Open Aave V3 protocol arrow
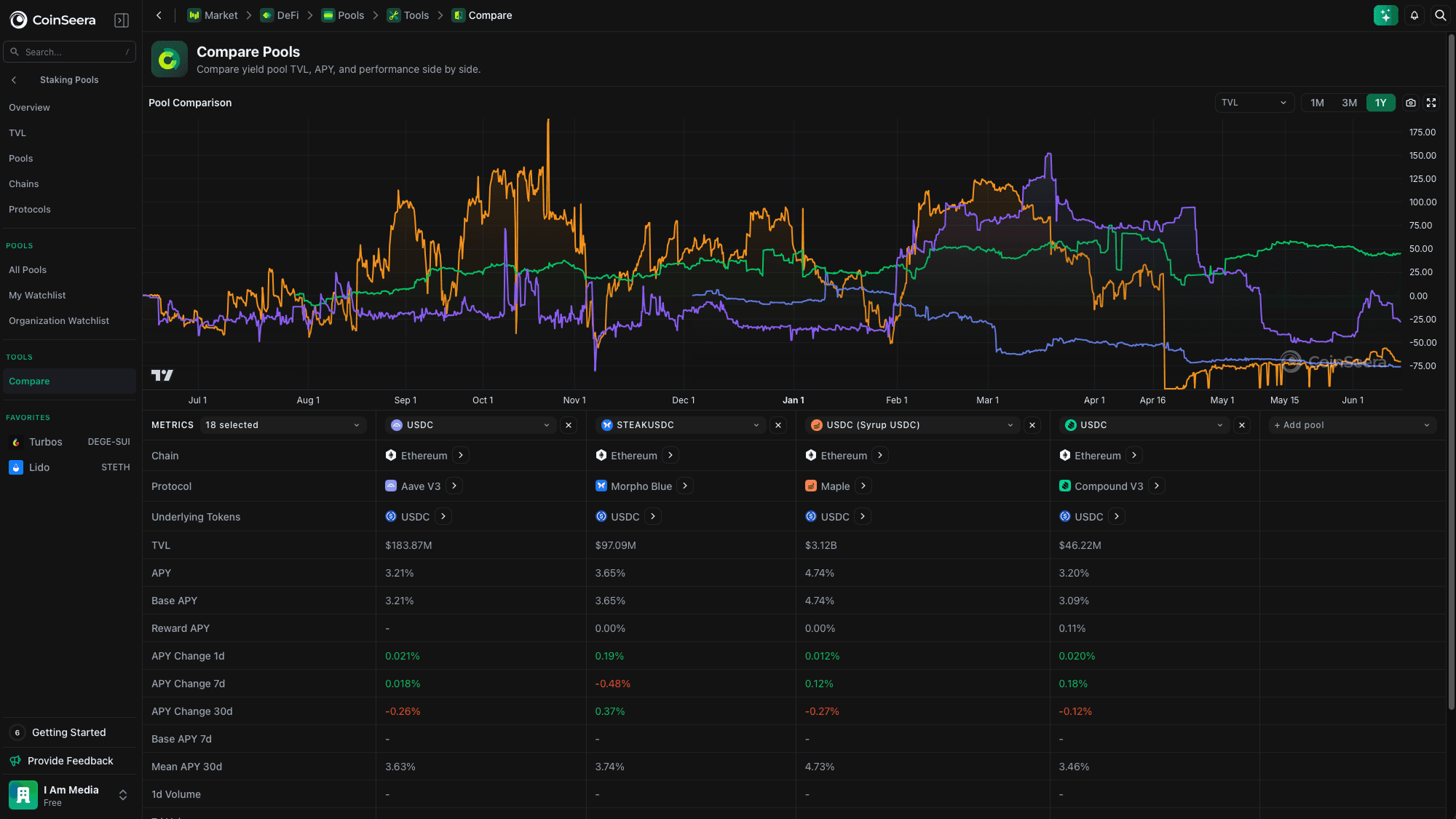 454,486
